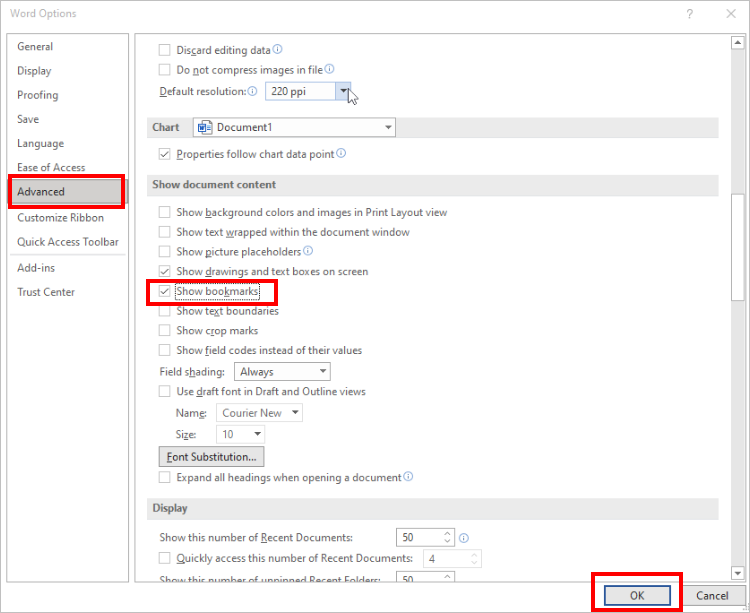750x613 pixels.
Task: Select the Advanced category
Action: point(67,192)
